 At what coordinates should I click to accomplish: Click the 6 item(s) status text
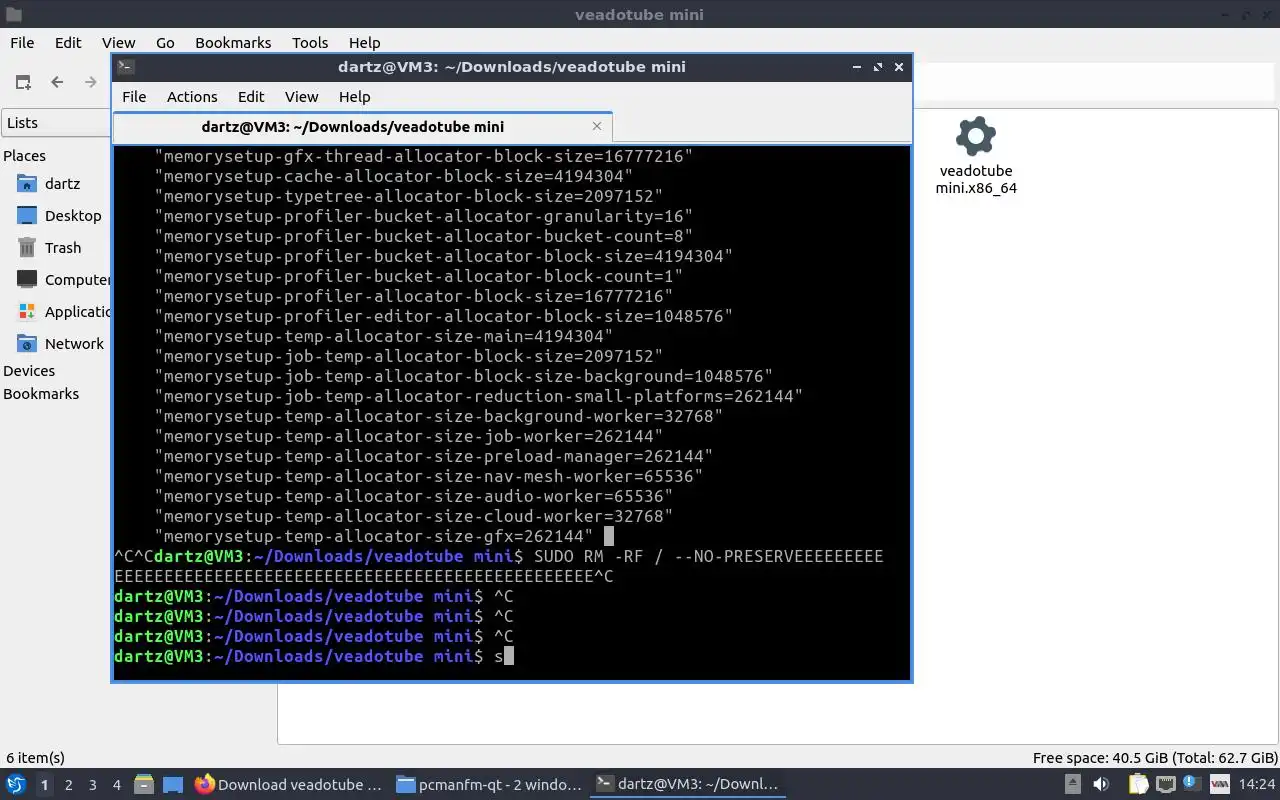click(x=36, y=758)
